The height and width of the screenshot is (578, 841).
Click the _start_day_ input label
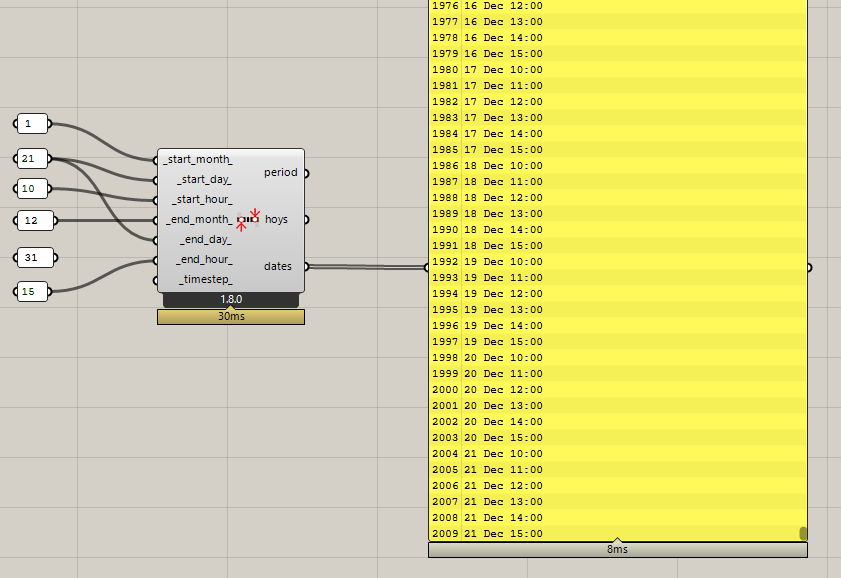pos(204,179)
